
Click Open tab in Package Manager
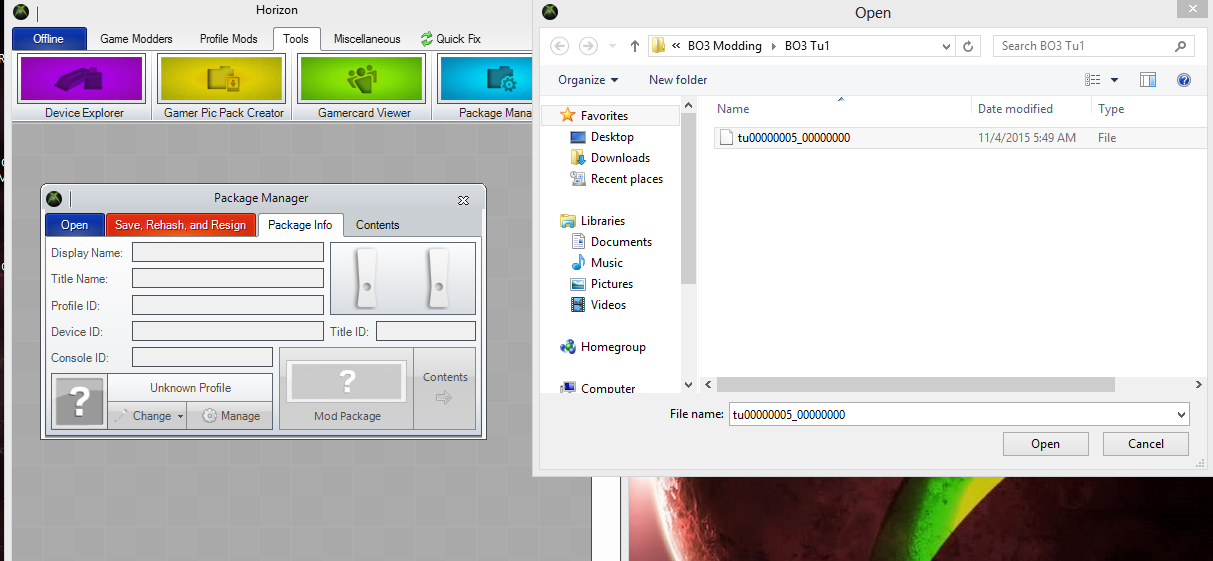[x=74, y=225]
